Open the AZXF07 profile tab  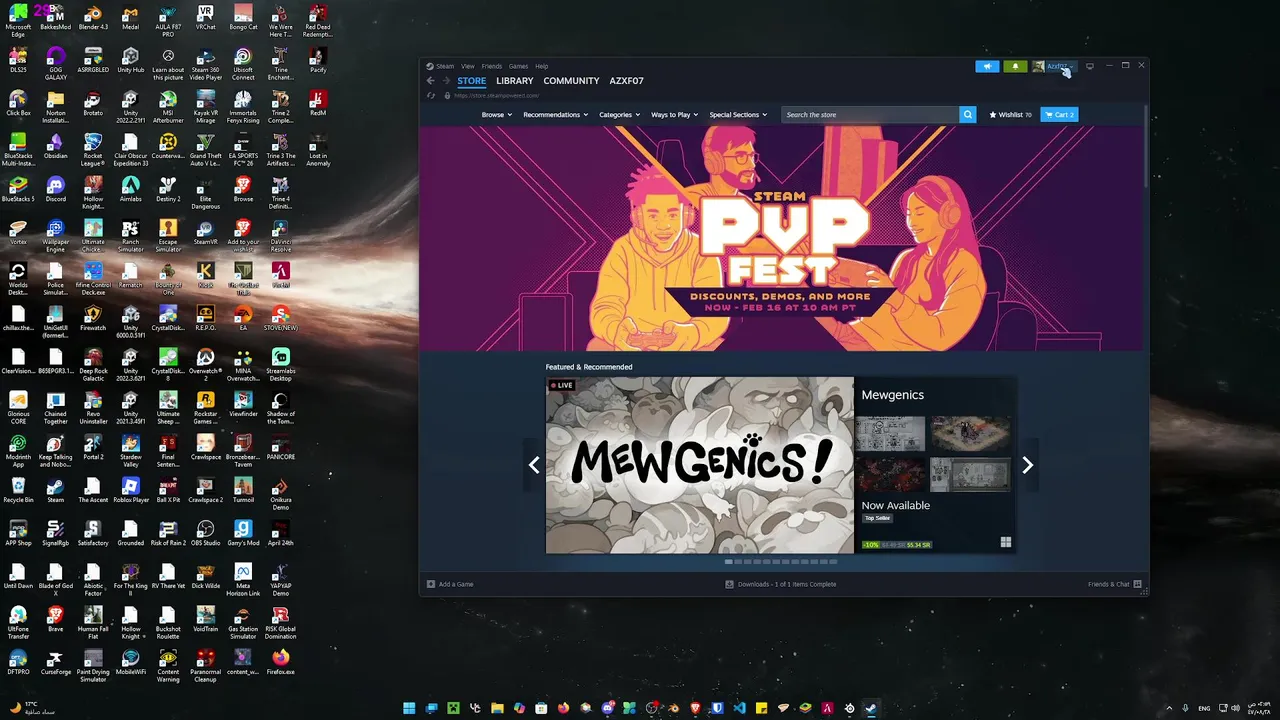[x=627, y=81]
